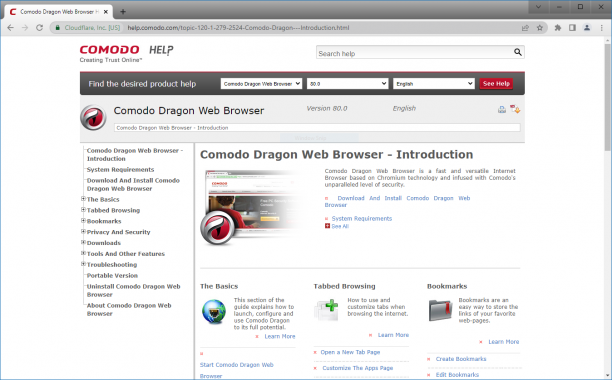Expand Tools And Other Features node

[83, 253]
